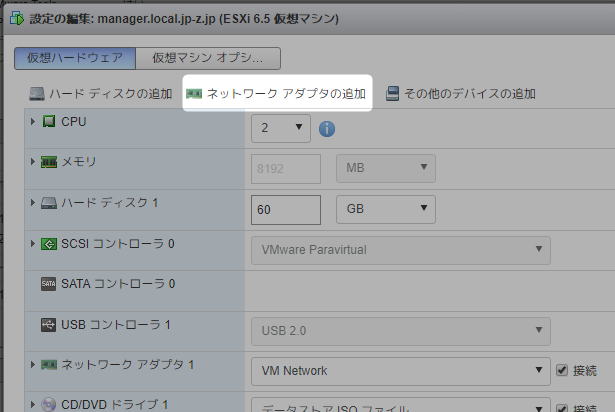The height and width of the screenshot is (412, 615).
Task: Open the USB 2.0 type dropdown
Action: 401,332
